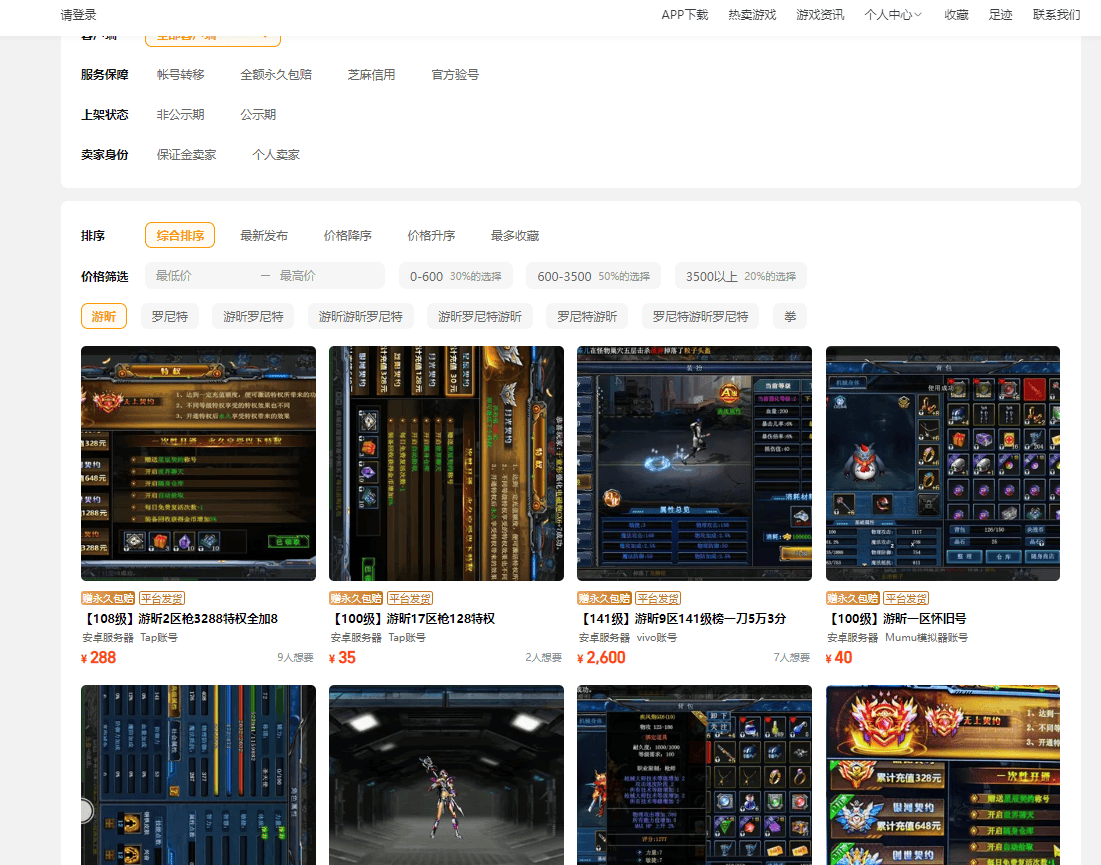Sort listings by 价格降序

[347, 236]
